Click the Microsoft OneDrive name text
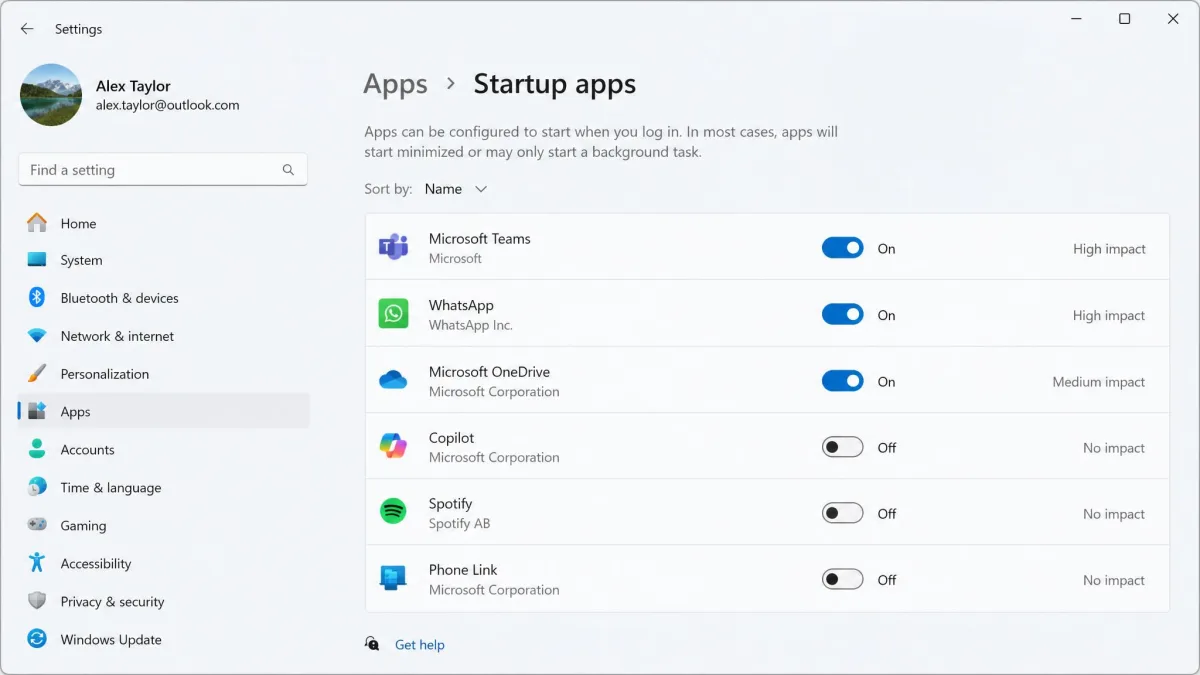The height and width of the screenshot is (675, 1200). [489, 371]
